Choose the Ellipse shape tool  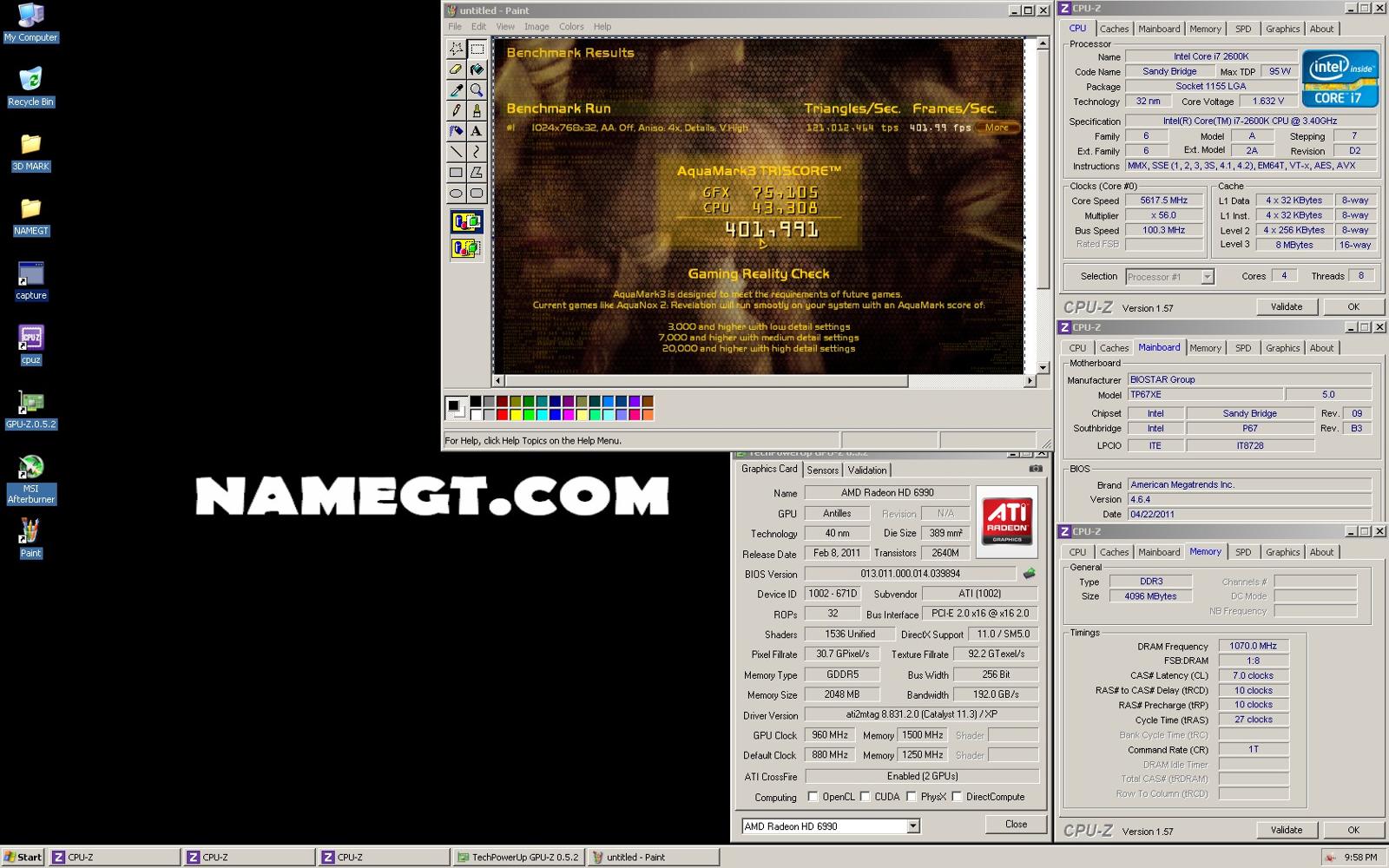pos(456,194)
